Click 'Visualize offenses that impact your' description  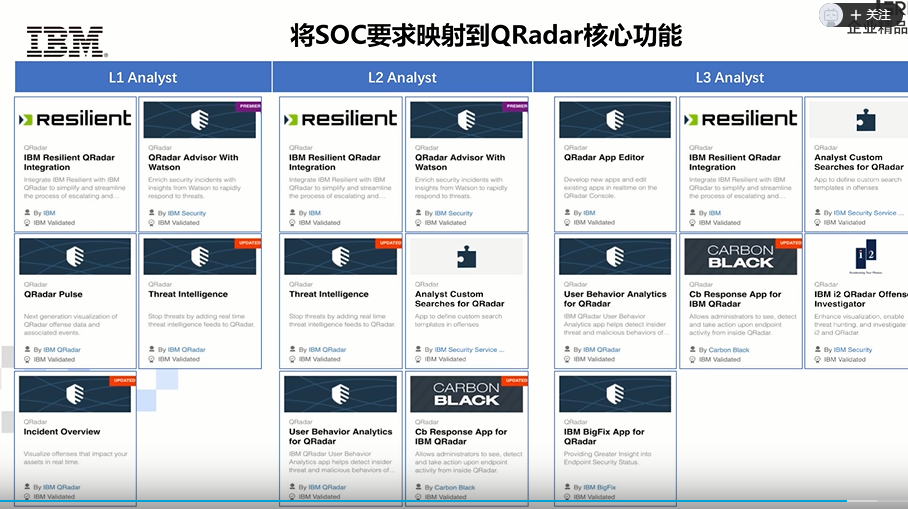pos(75,454)
